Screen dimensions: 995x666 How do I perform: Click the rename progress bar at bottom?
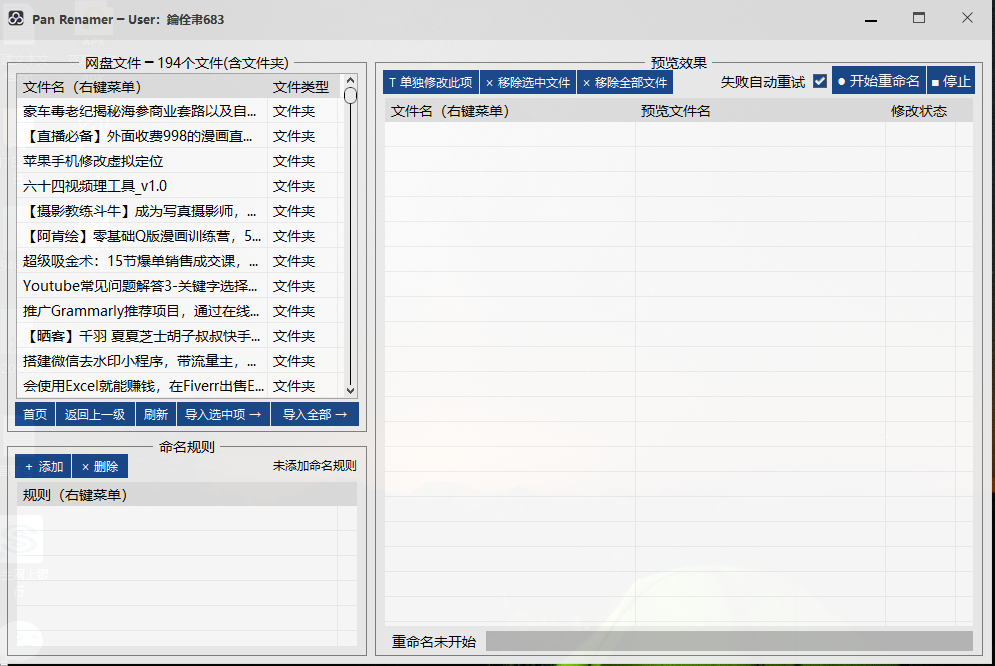pyautogui.click(x=728, y=641)
